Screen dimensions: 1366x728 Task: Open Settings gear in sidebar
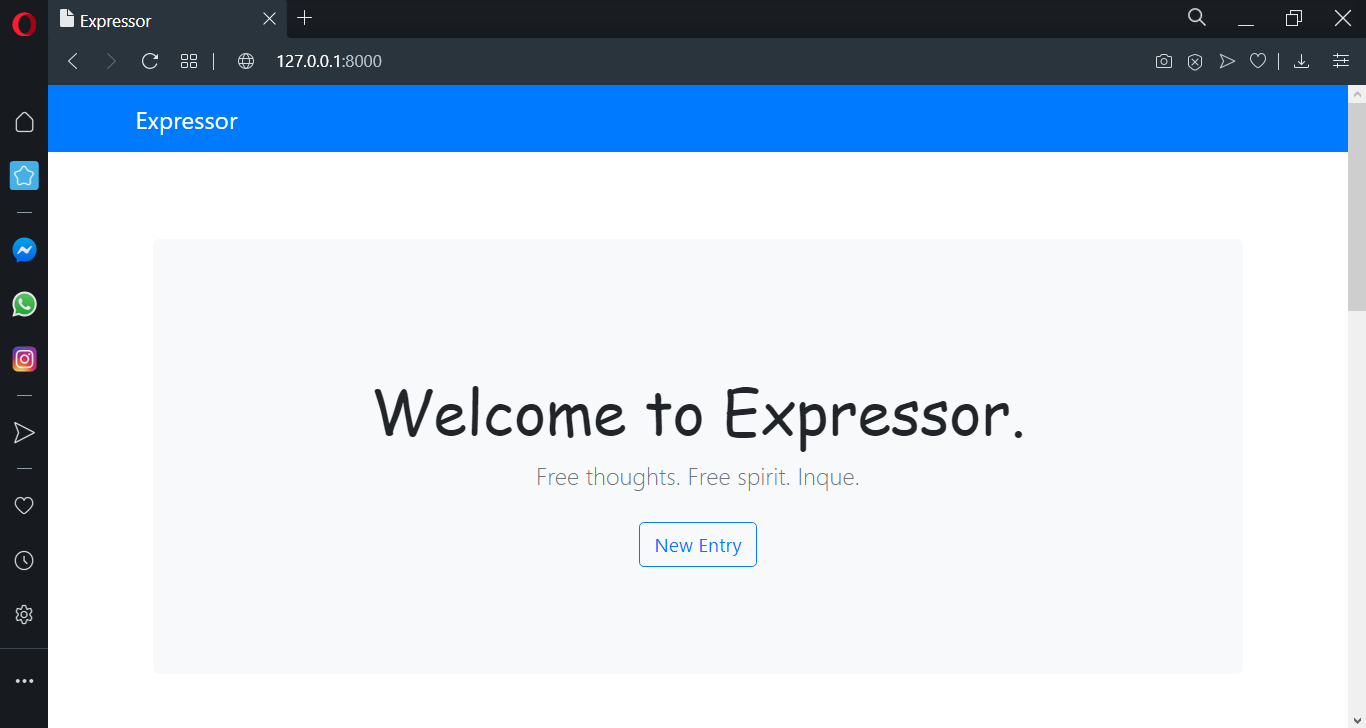point(24,615)
